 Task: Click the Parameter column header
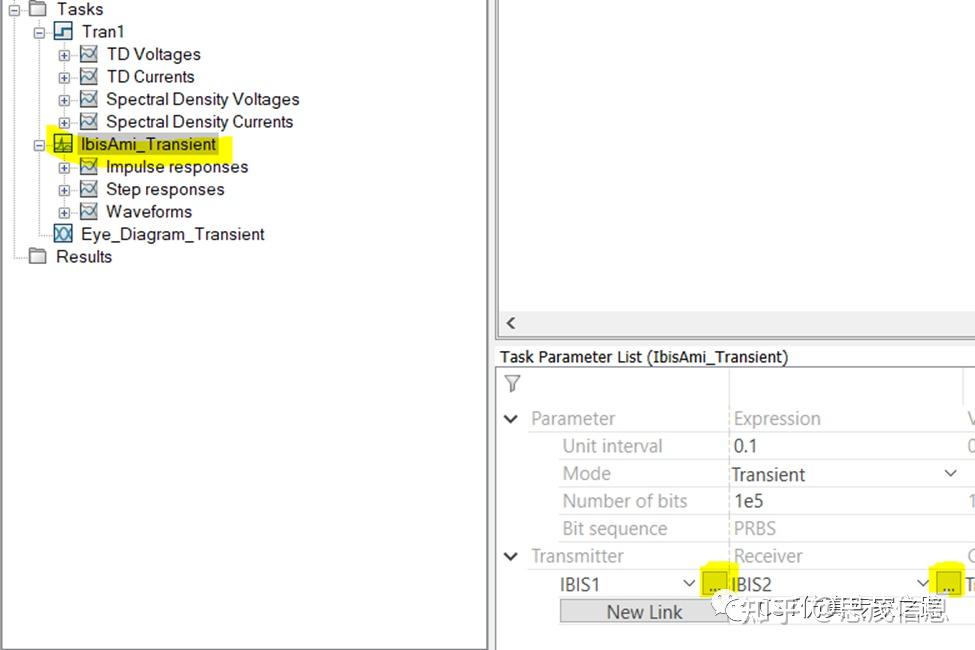click(x=573, y=419)
